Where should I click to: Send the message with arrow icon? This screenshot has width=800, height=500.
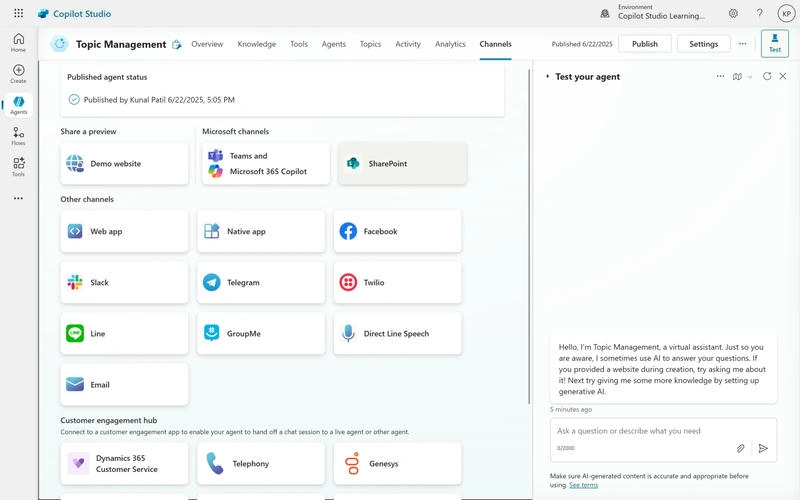pos(763,448)
